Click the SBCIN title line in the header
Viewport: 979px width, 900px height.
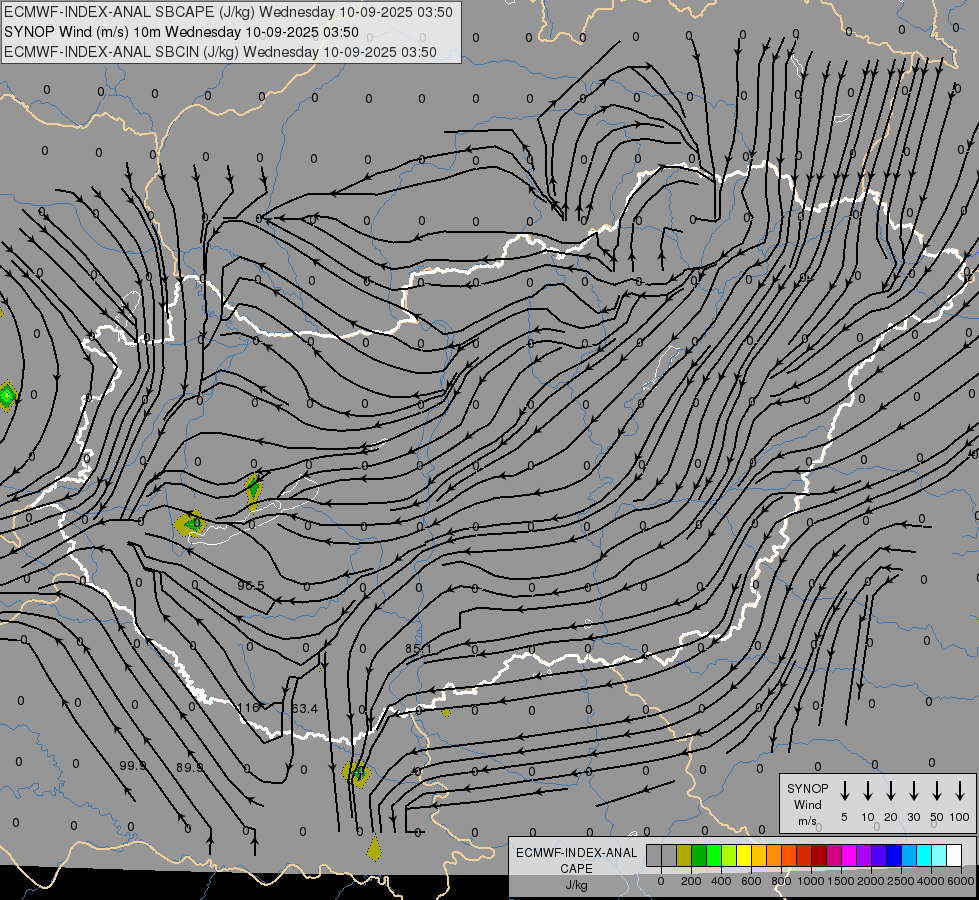pyautogui.click(x=220, y=52)
